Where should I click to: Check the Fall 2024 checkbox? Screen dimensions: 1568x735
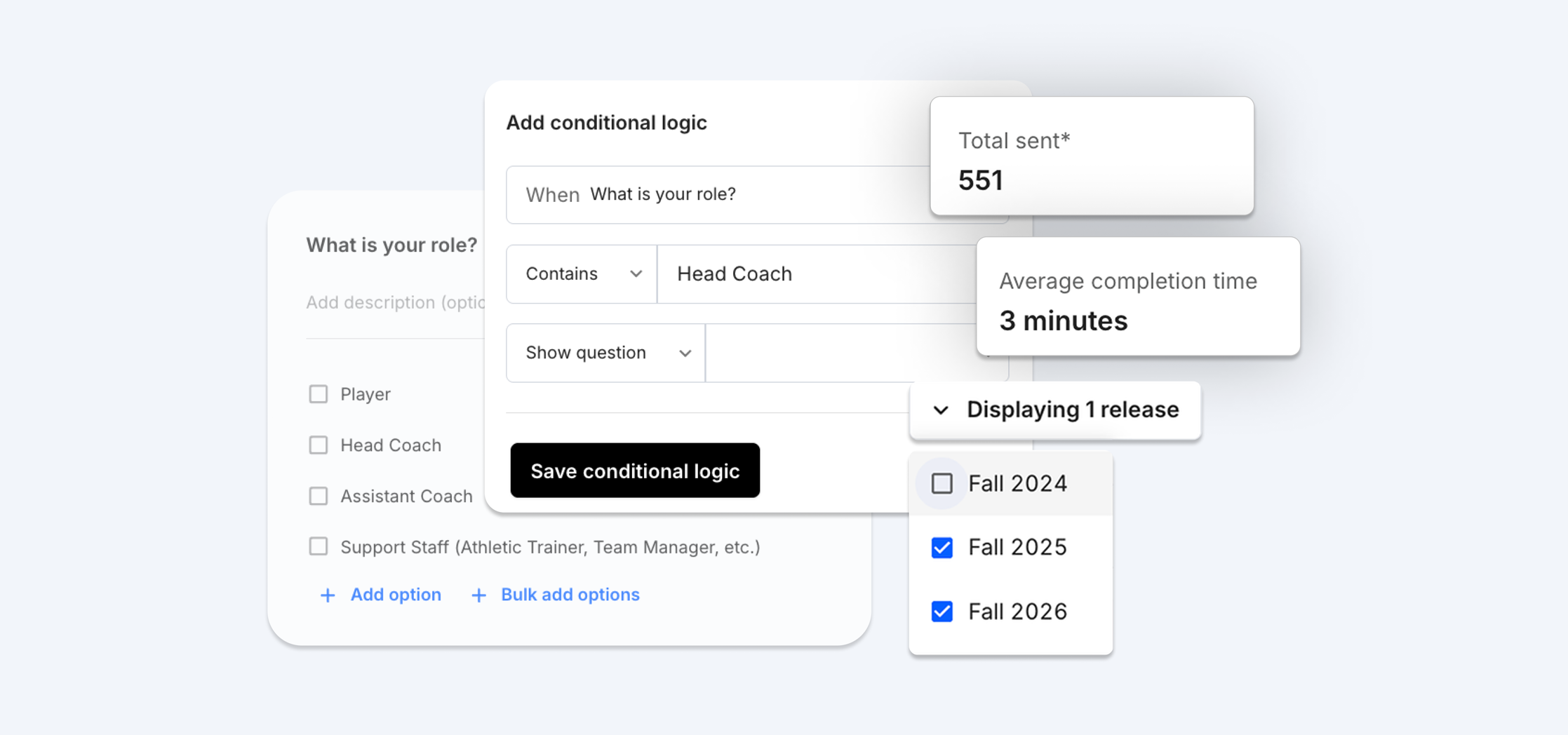942,483
